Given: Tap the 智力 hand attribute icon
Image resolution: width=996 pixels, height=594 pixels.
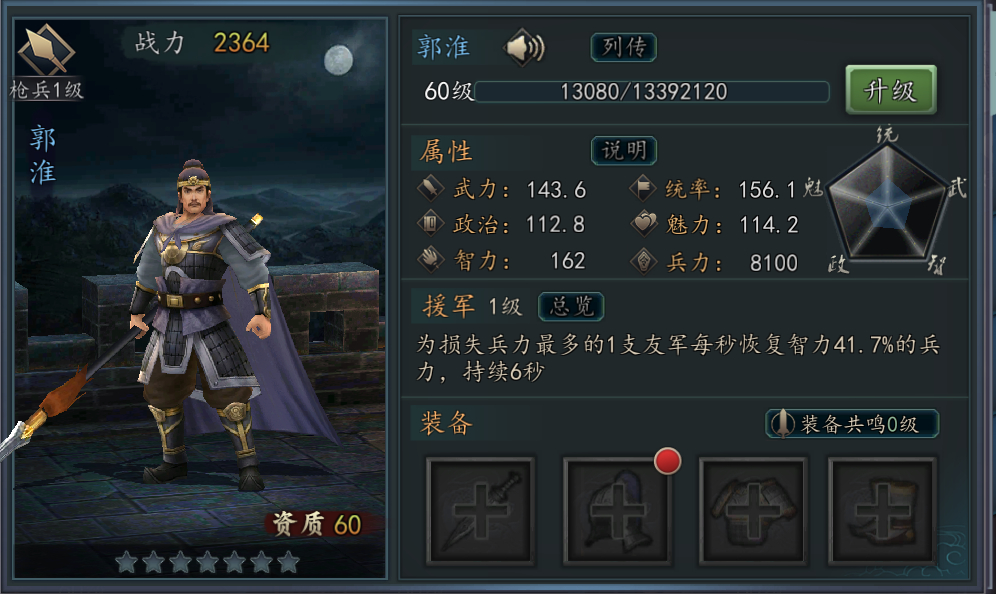Looking at the screenshot, I should coord(430,260).
